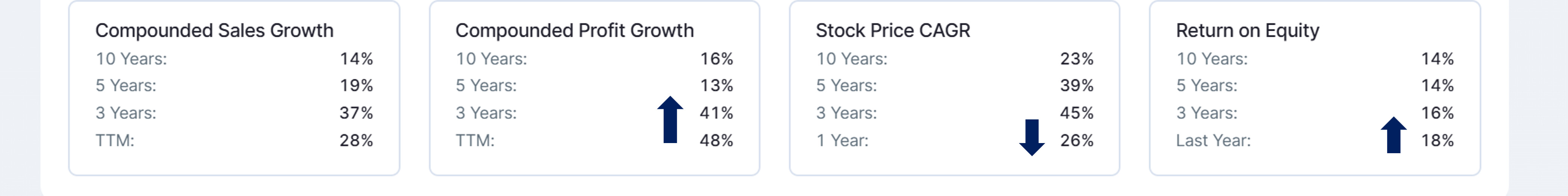Click the 48% TTM profit growth value
The width and height of the screenshot is (1568, 196).
pos(716,140)
